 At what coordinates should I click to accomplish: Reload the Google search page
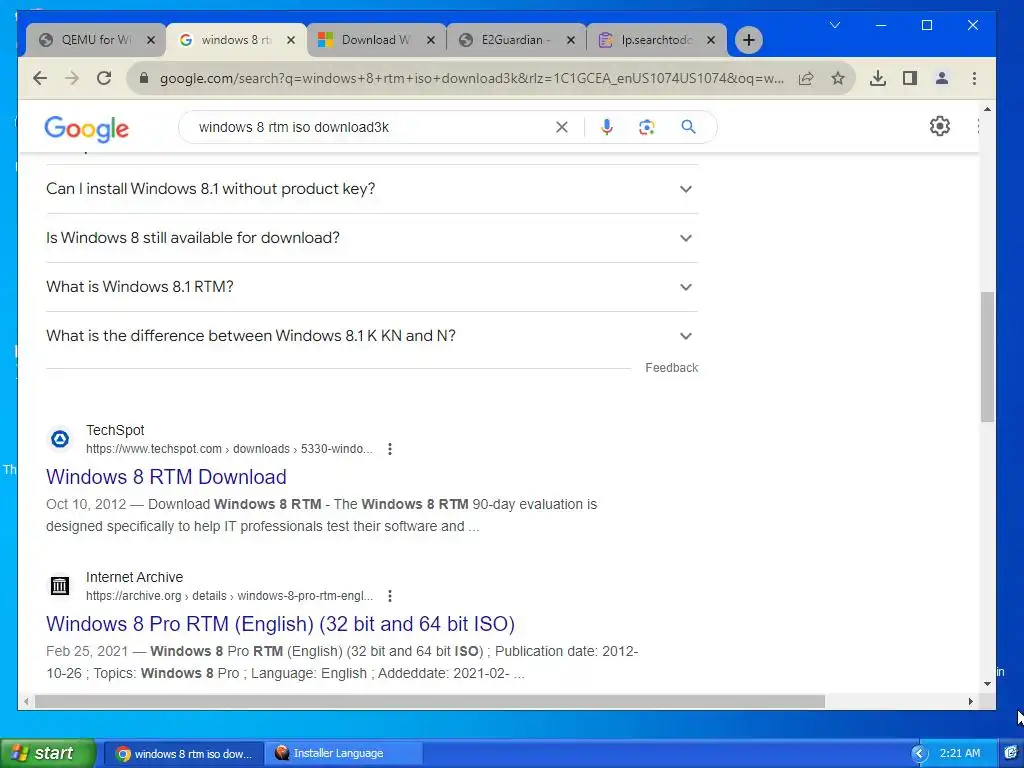[x=104, y=78]
